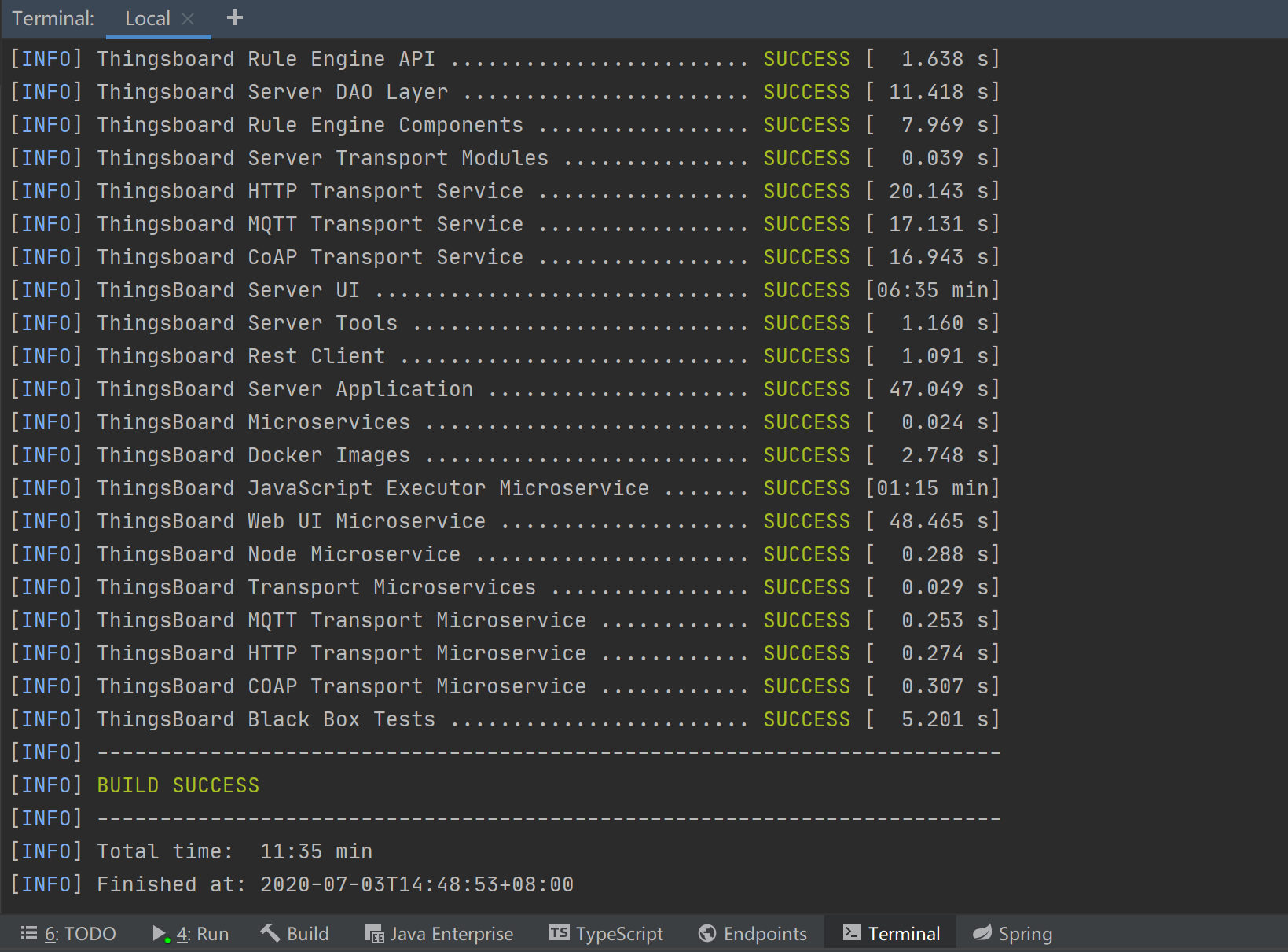Open the Build tool window
The height and width of the screenshot is (952, 1288).
[295, 934]
